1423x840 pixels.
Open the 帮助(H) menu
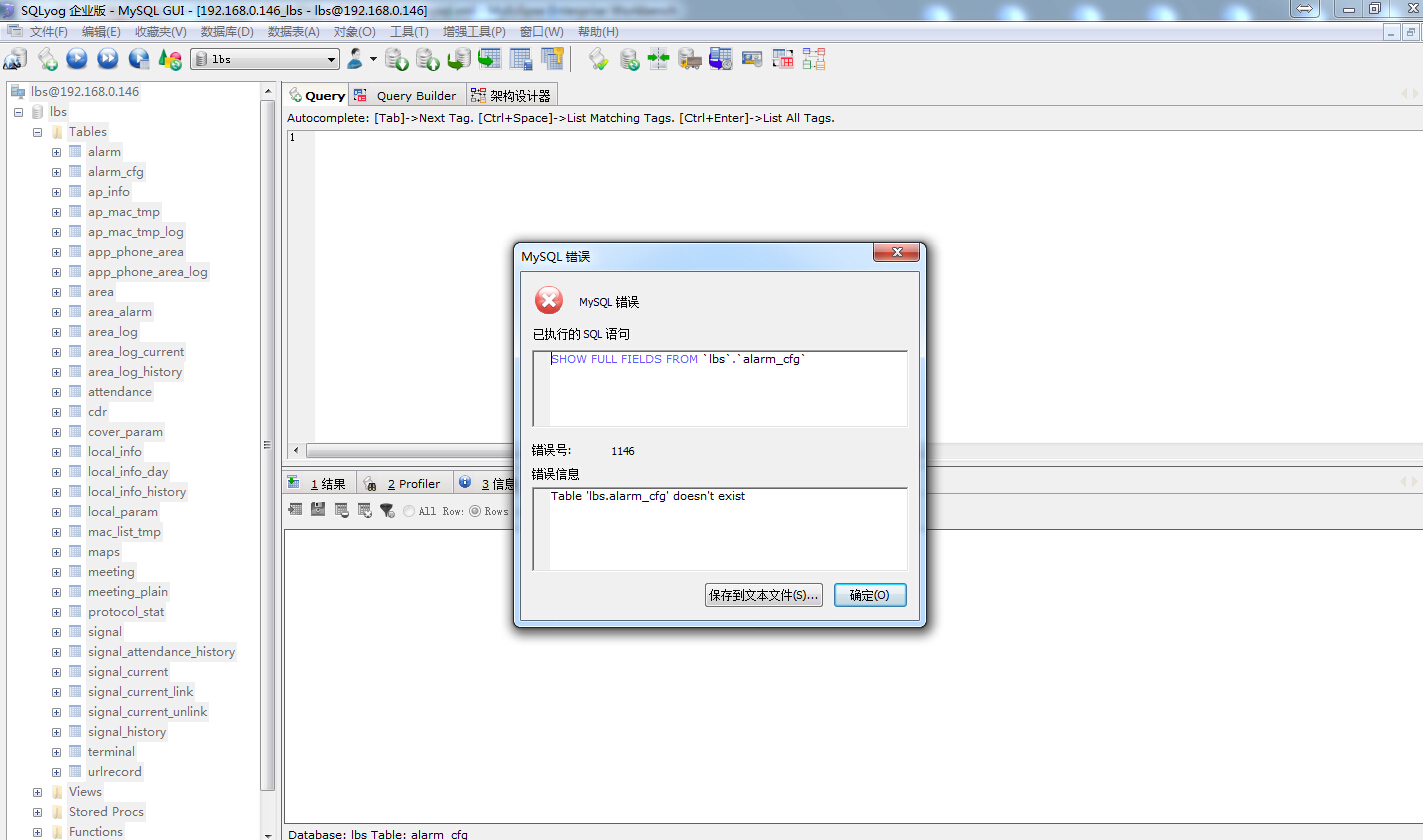click(x=598, y=32)
